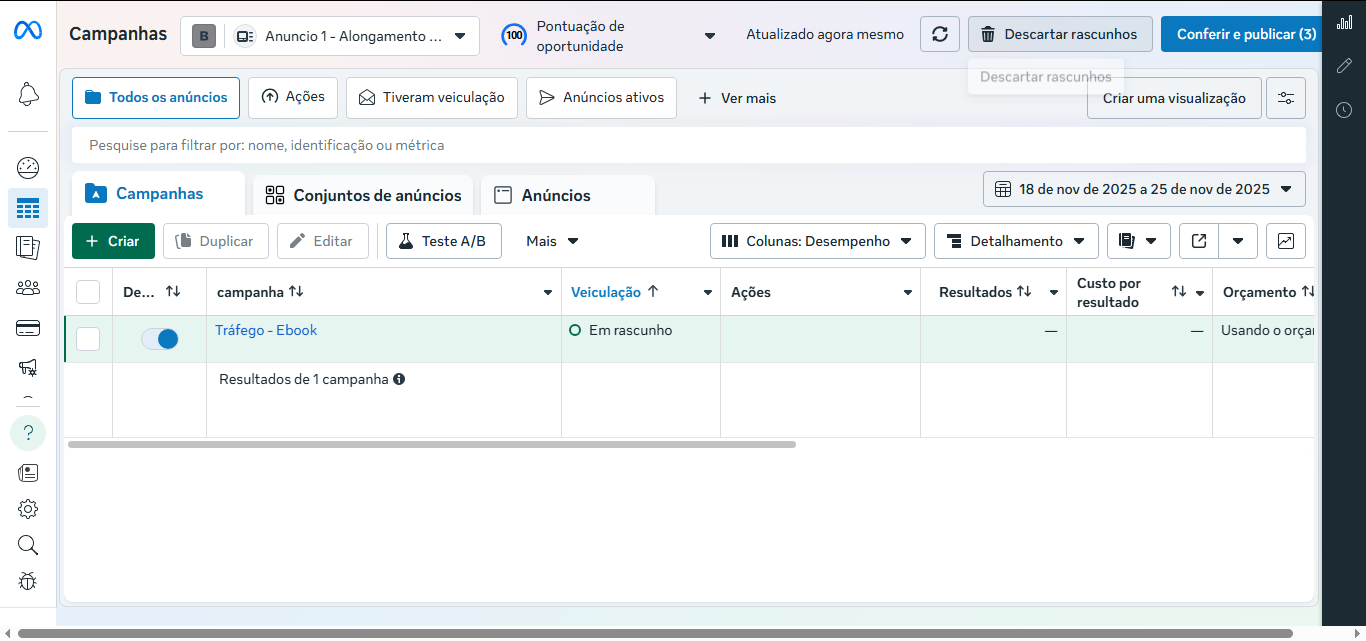Click the Teste A/B button

tap(444, 241)
